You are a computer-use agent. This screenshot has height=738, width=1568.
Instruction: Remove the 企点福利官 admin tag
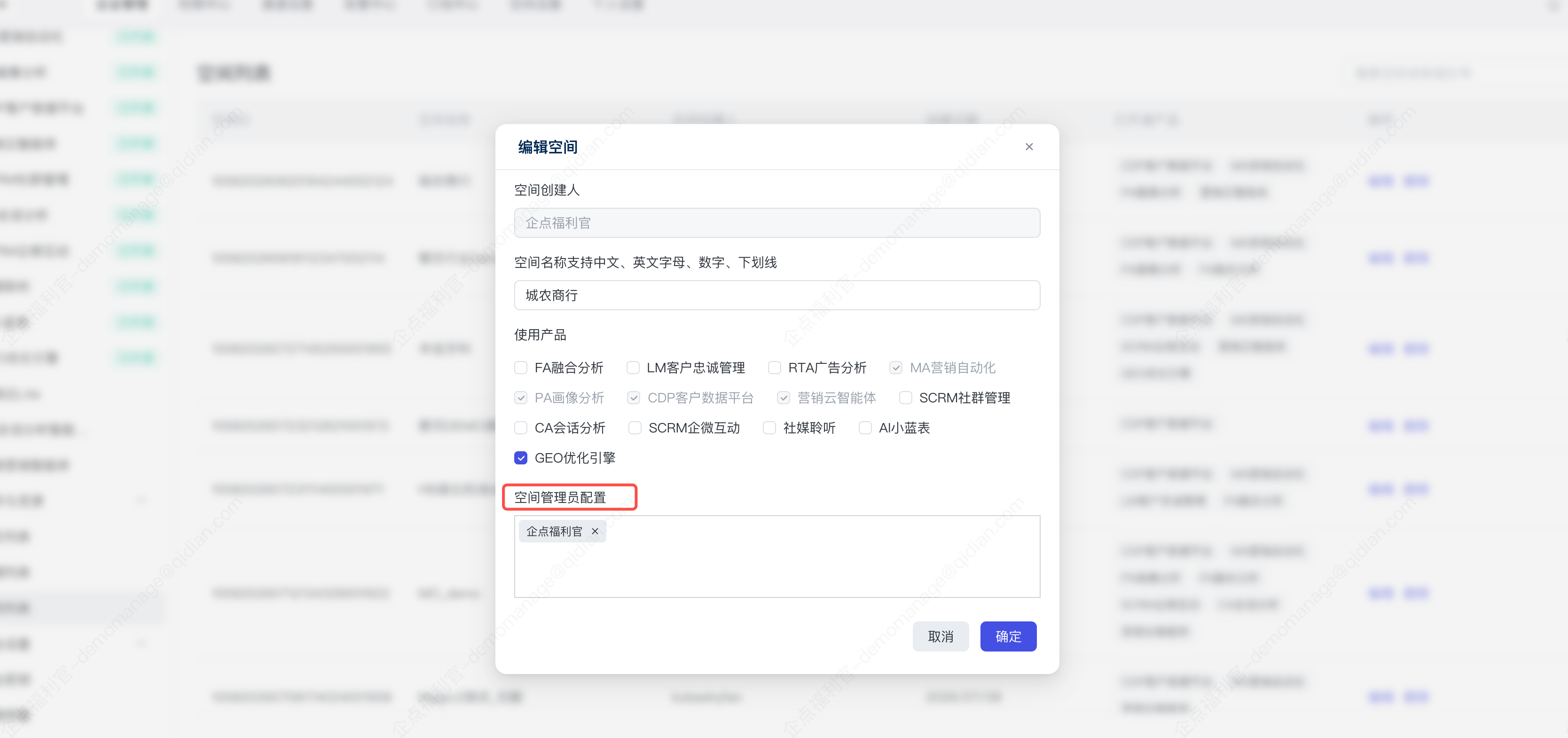click(x=595, y=531)
